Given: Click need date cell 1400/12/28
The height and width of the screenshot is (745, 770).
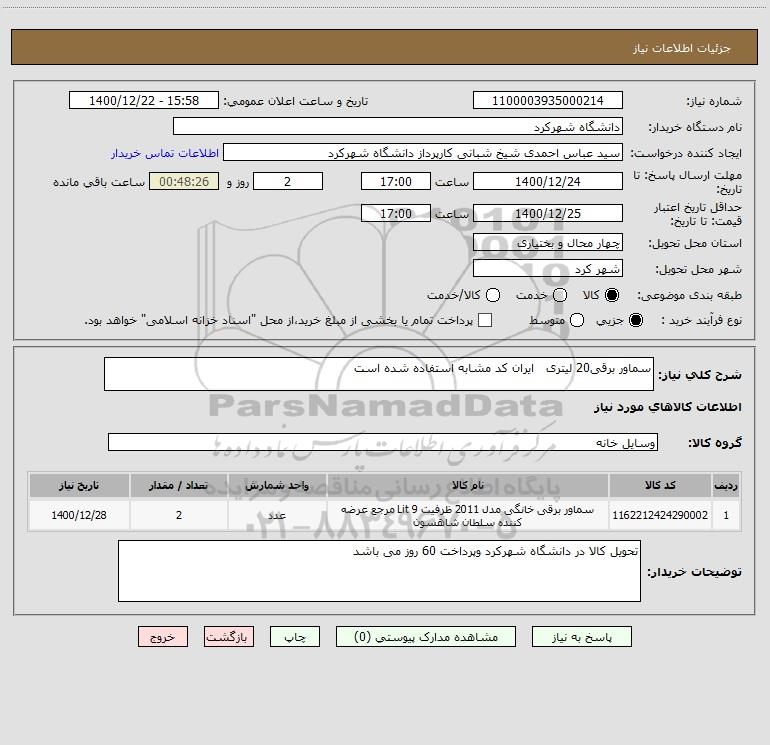Looking at the screenshot, I should (79, 515).
